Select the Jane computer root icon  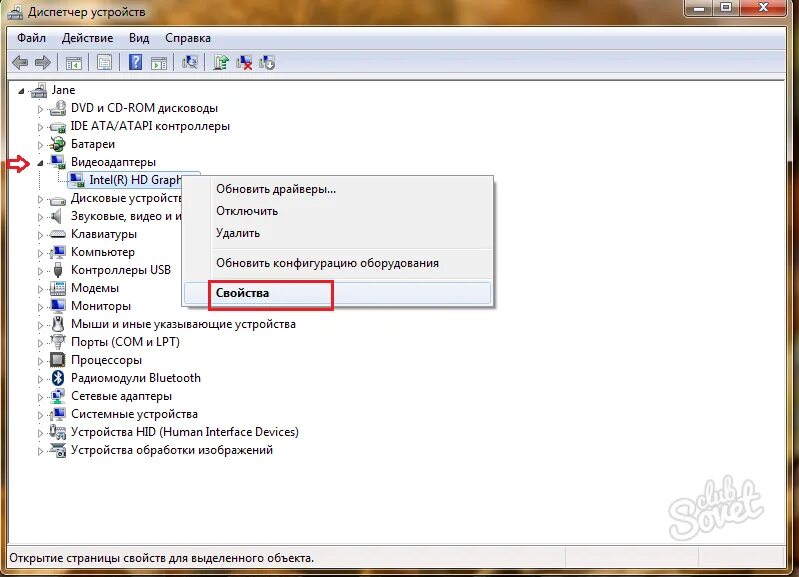39,91
